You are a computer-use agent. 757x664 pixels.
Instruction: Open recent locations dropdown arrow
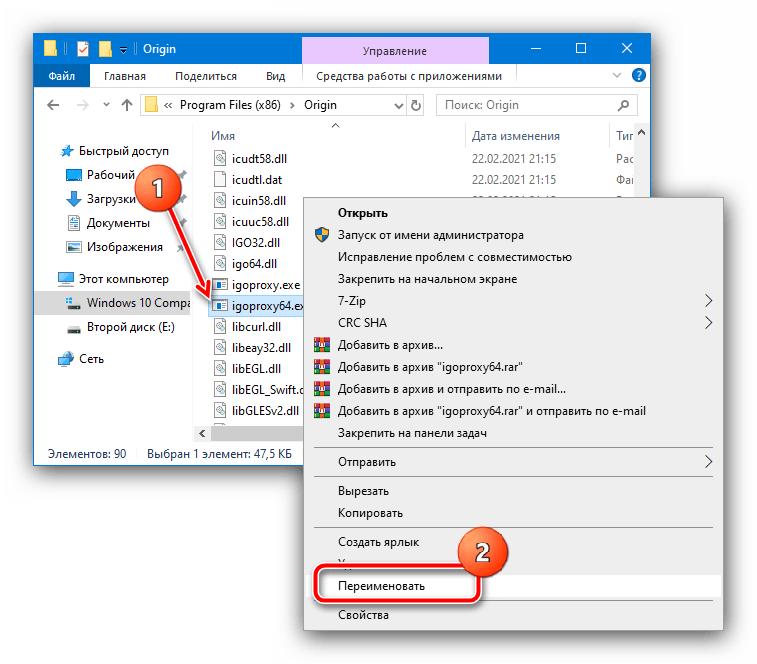click(x=106, y=104)
